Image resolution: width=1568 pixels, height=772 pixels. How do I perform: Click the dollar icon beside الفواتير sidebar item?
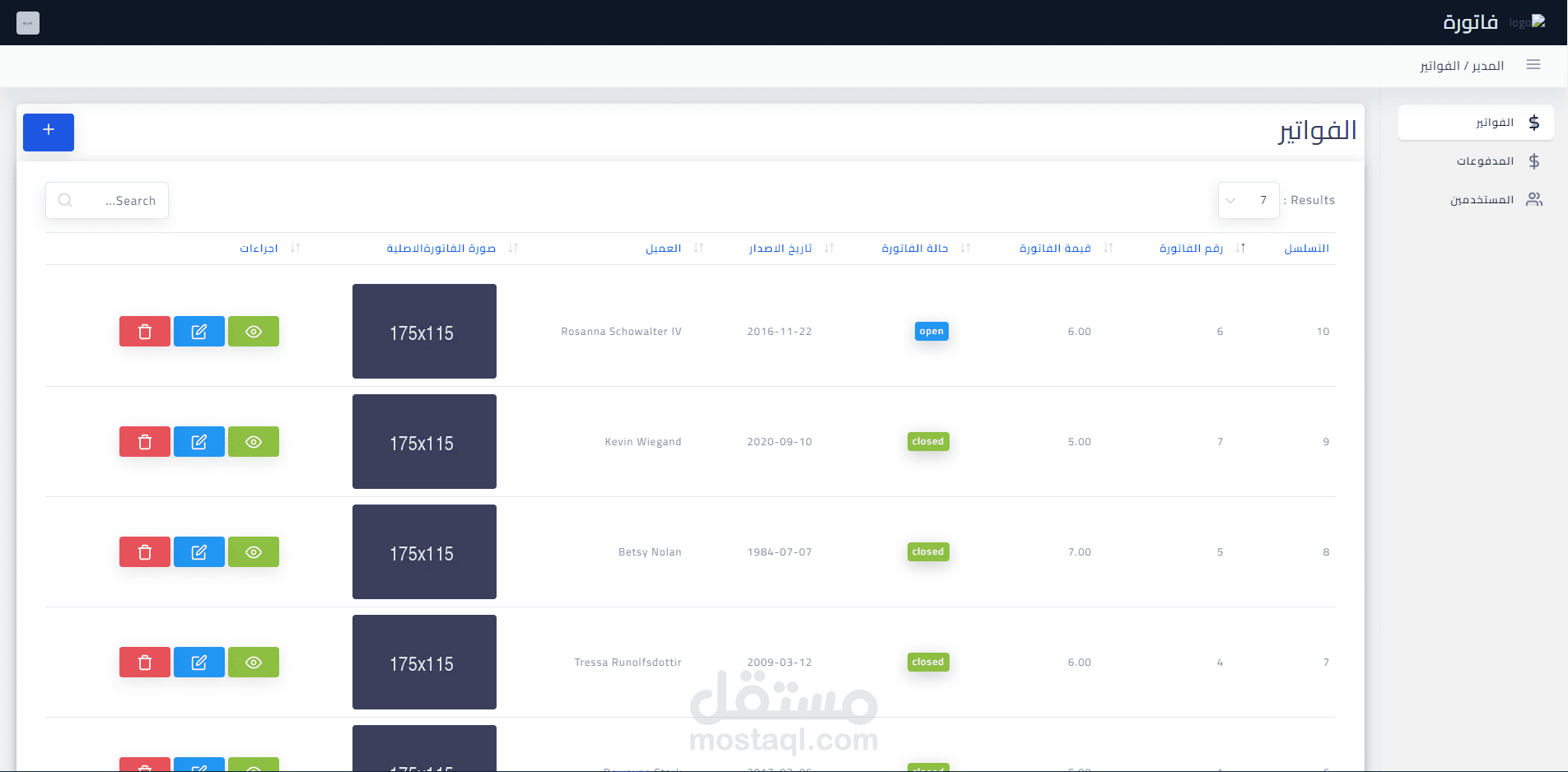tap(1534, 123)
